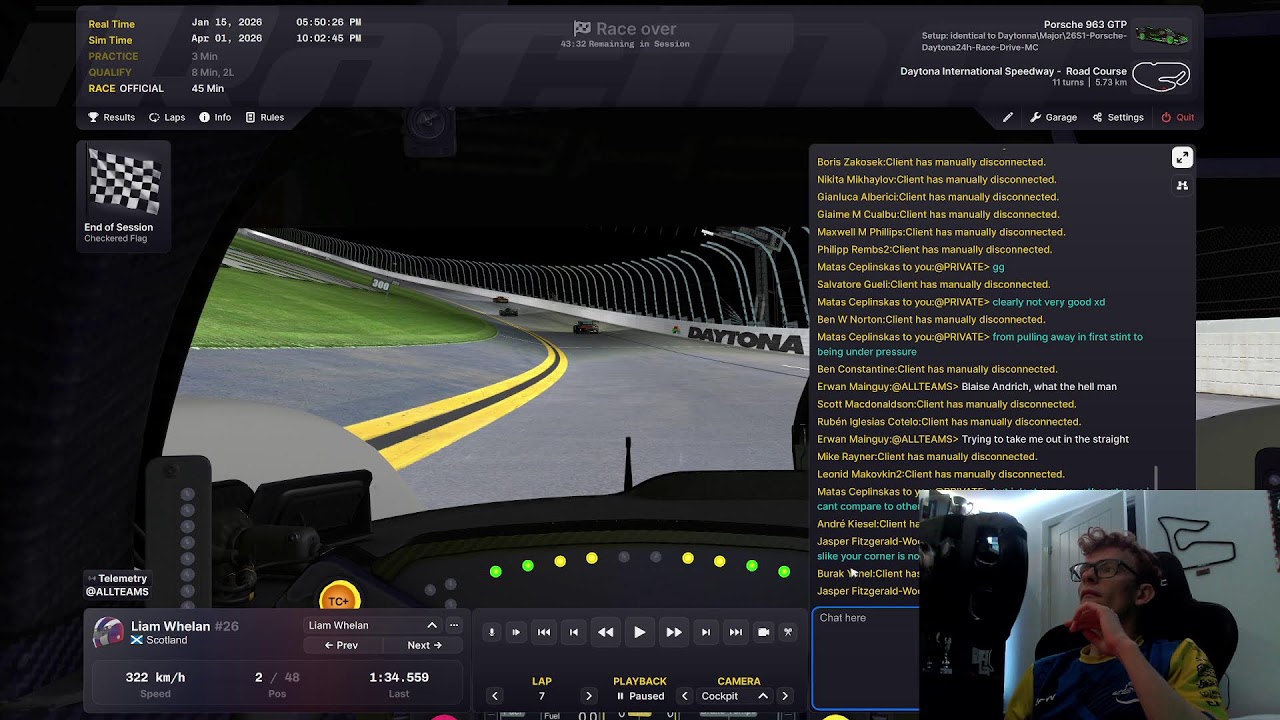
Task: Select the next camera with the right arrow
Action: 785,696
